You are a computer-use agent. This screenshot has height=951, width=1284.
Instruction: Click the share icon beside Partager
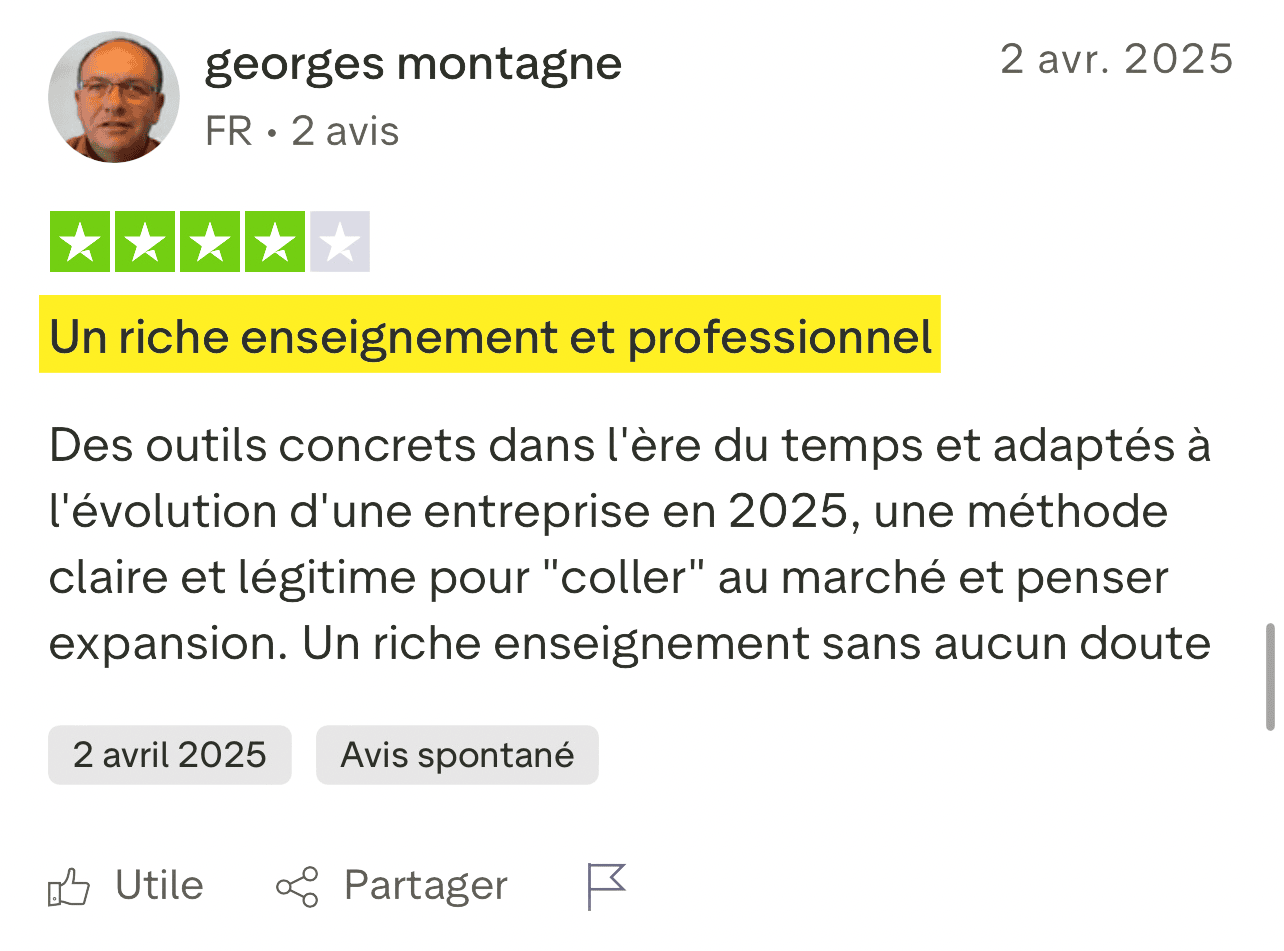(x=297, y=887)
